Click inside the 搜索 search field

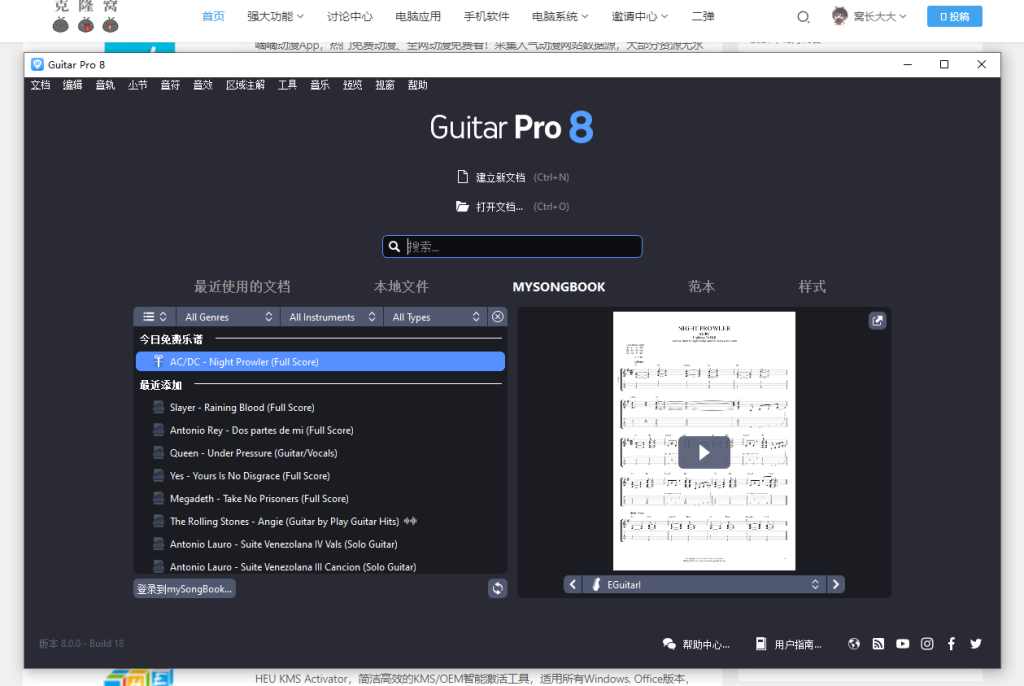coord(512,246)
